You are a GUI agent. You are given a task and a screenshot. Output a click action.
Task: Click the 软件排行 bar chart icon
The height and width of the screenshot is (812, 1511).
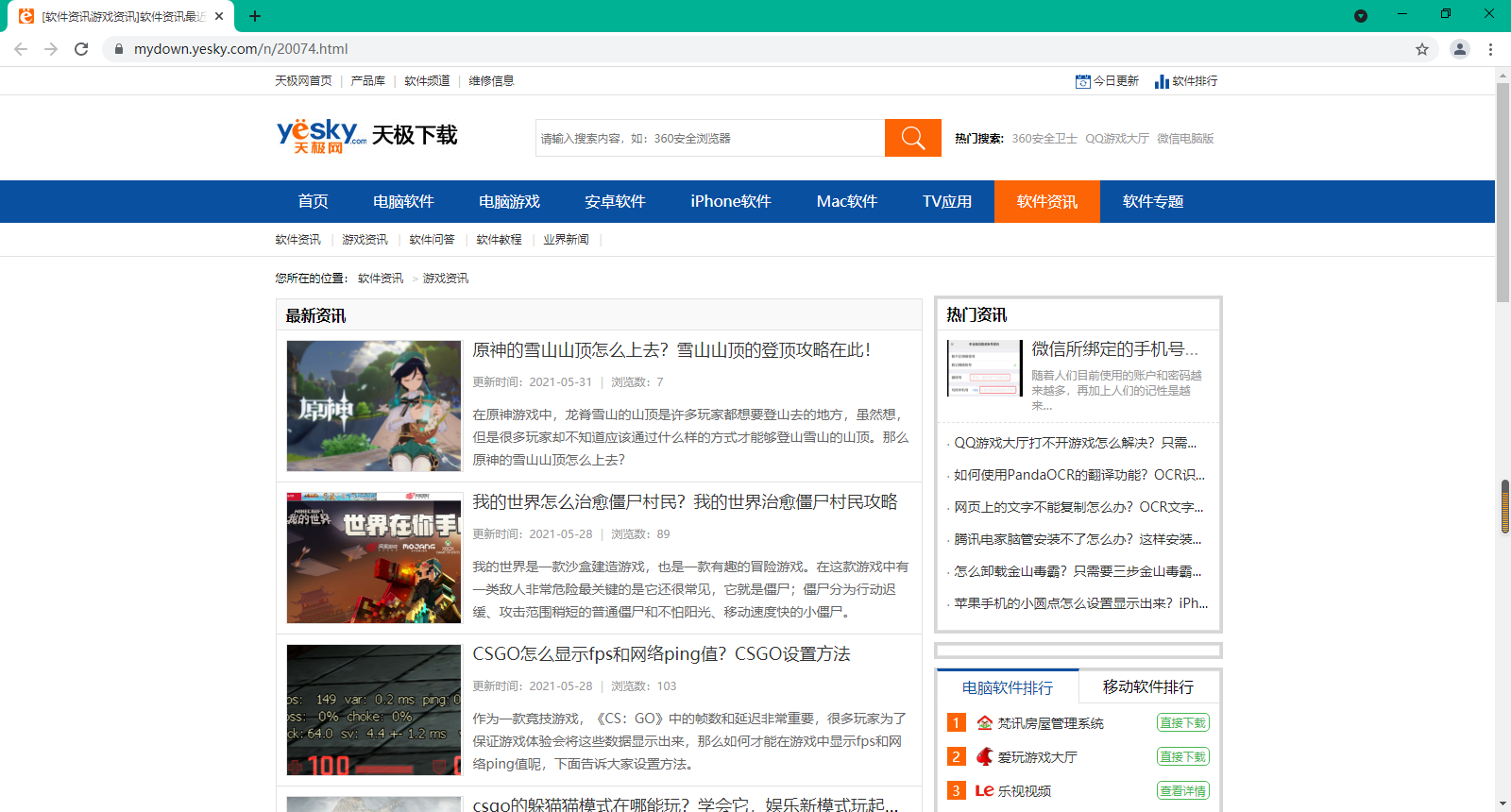click(1162, 81)
